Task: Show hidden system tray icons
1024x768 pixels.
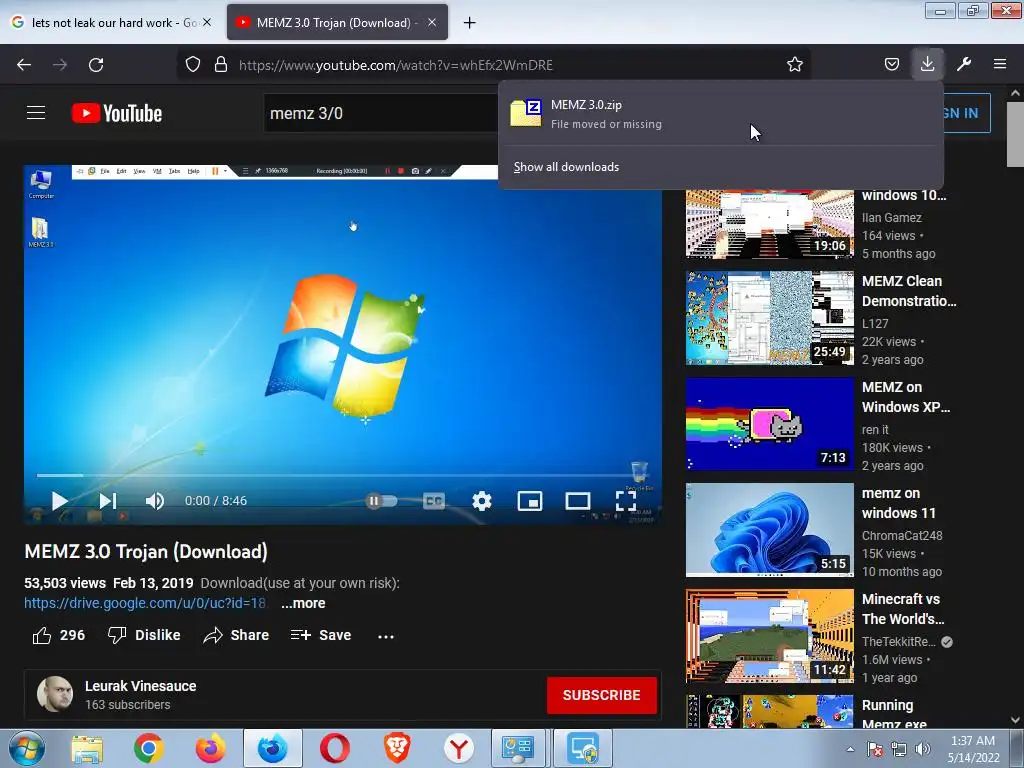Action: click(x=850, y=749)
